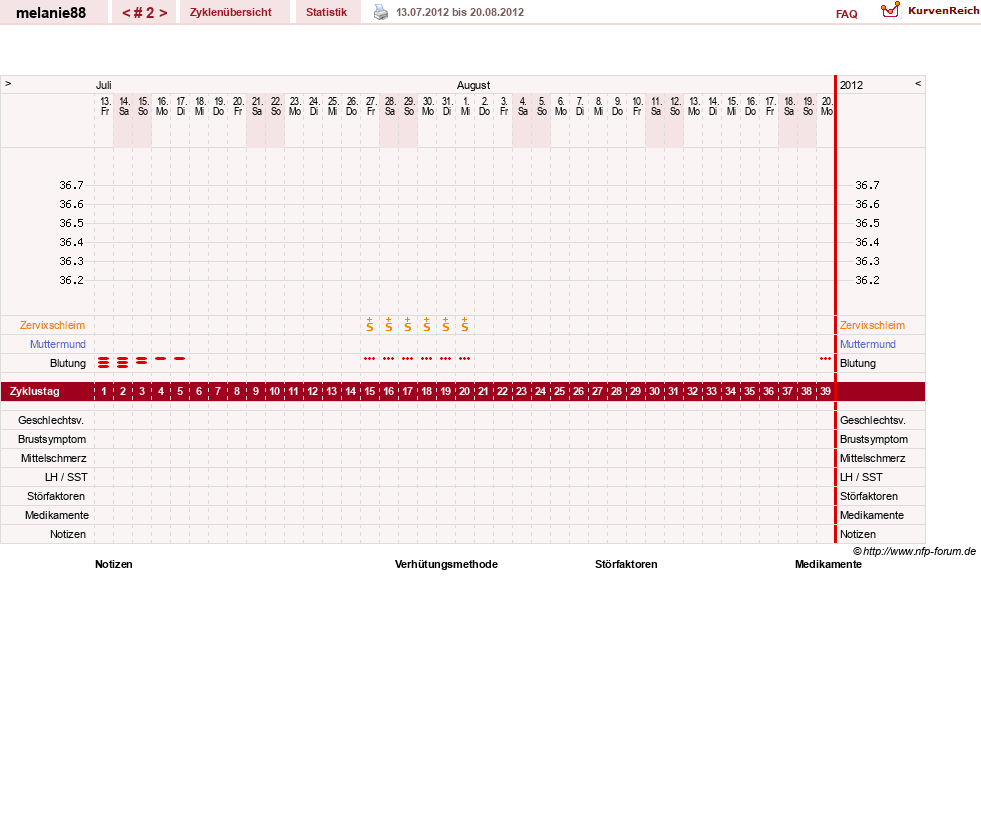Click date header 13. Fr
This screenshot has width=981, height=823.
(105, 106)
